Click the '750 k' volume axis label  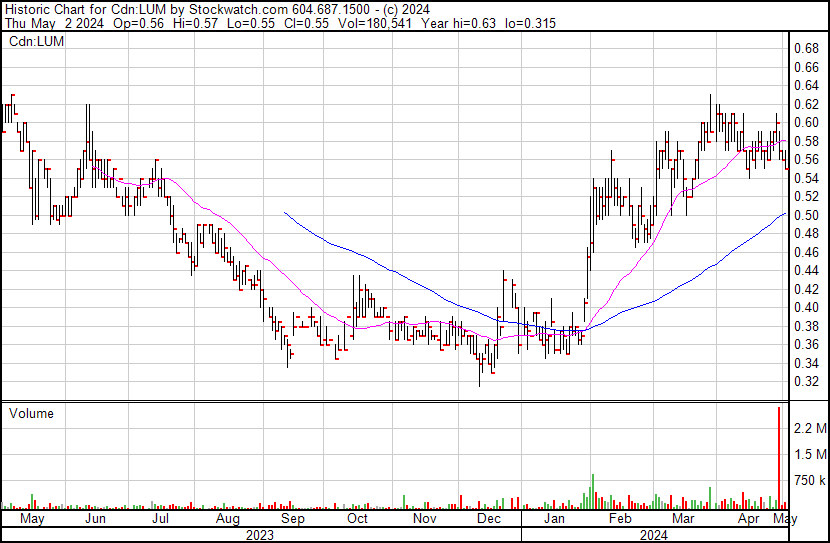pos(810,481)
